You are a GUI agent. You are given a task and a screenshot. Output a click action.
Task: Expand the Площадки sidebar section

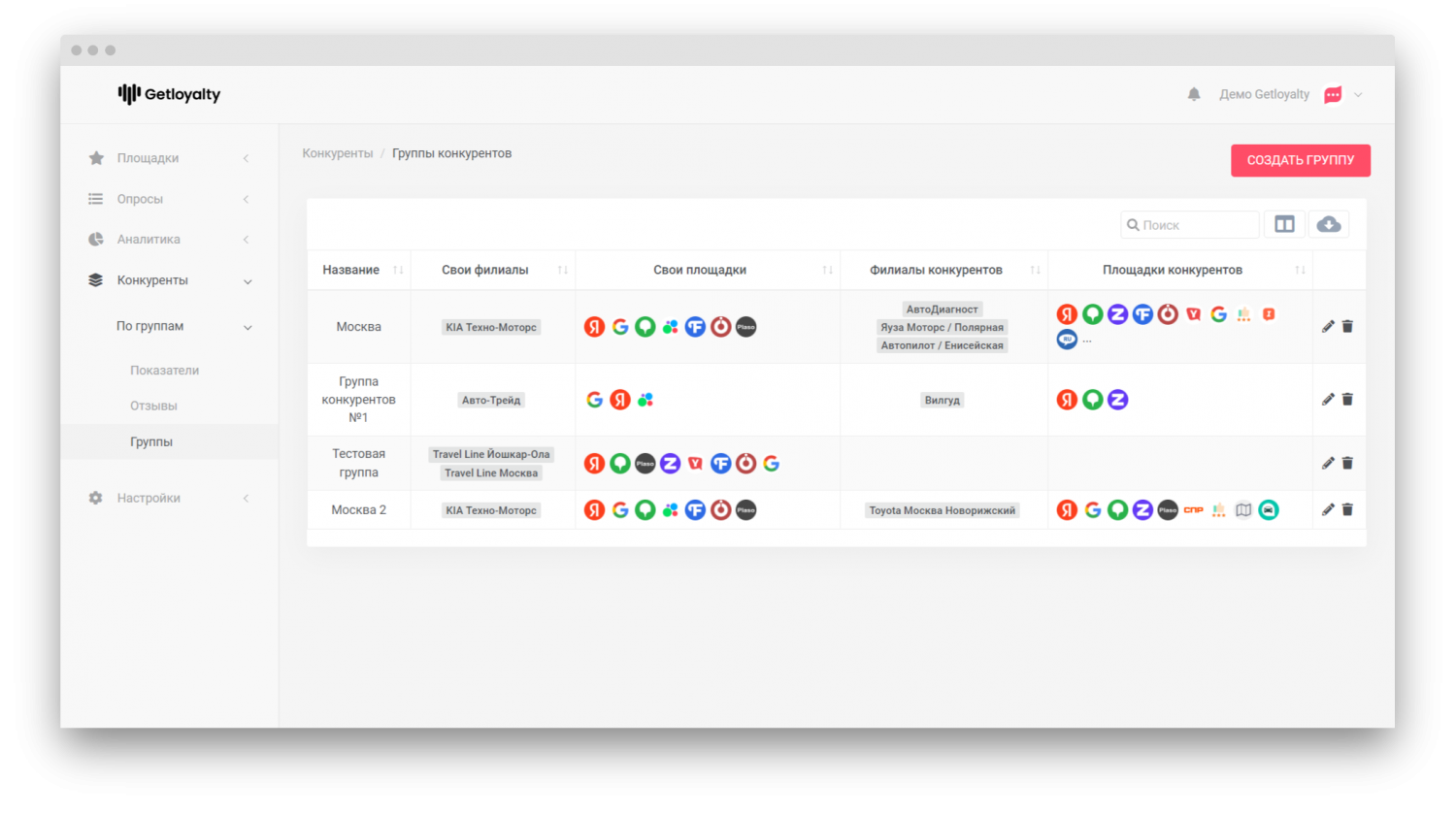[x=149, y=158]
